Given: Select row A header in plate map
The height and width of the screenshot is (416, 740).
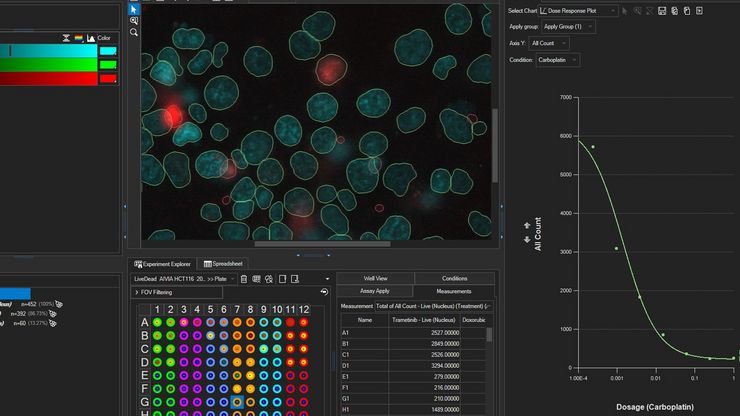Looking at the screenshot, I should [x=144, y=323].
